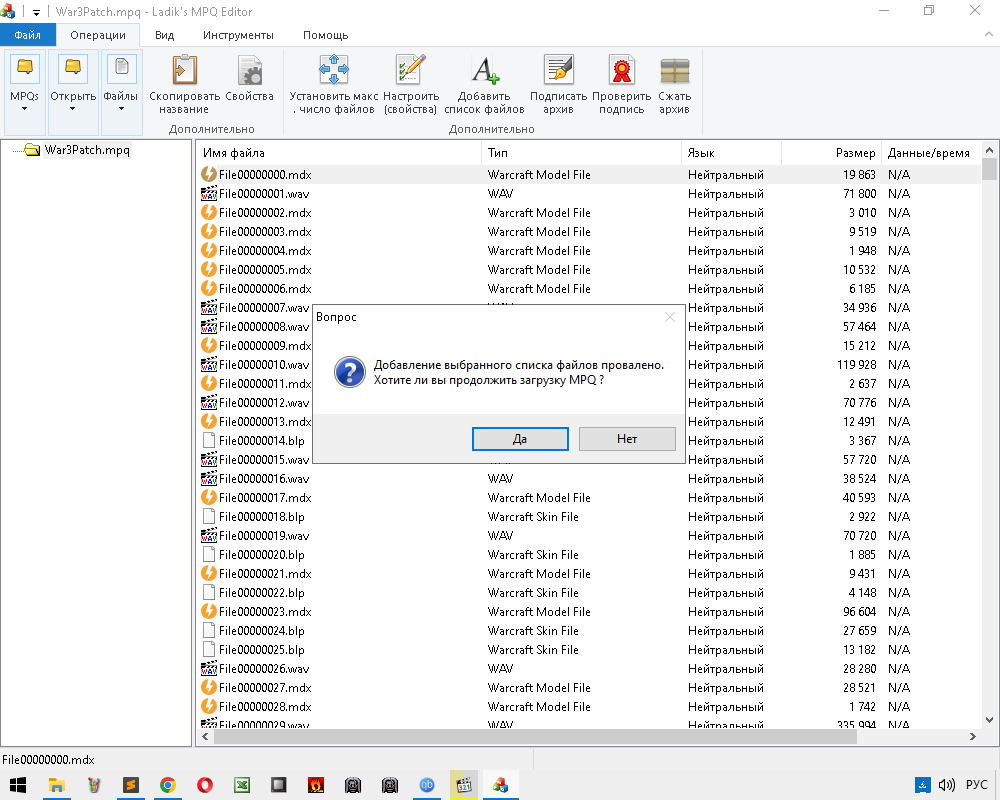This screenshot has height=800, width=1000.
Task: Switch to the Операции ribbon tab
Action: point(98,35)
